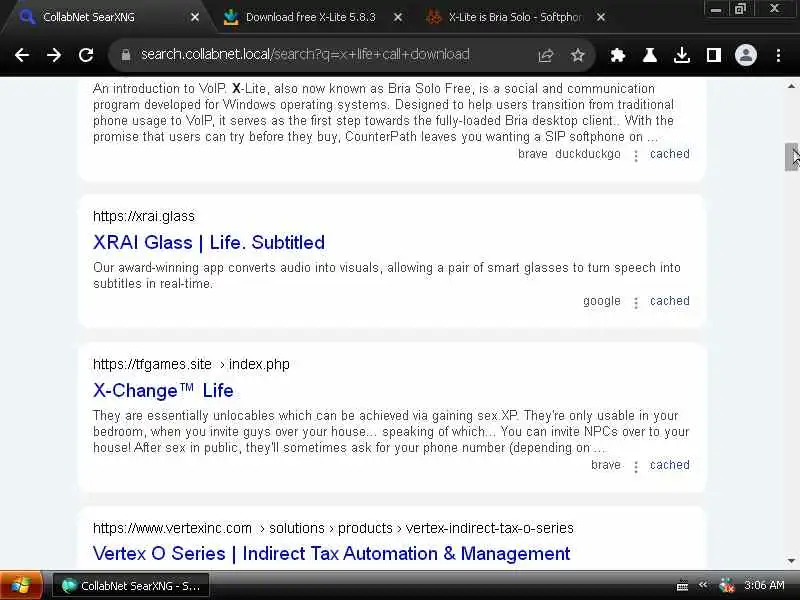Open cached link for XRAI Glass result
800x600 pixels.
point(669,301)
